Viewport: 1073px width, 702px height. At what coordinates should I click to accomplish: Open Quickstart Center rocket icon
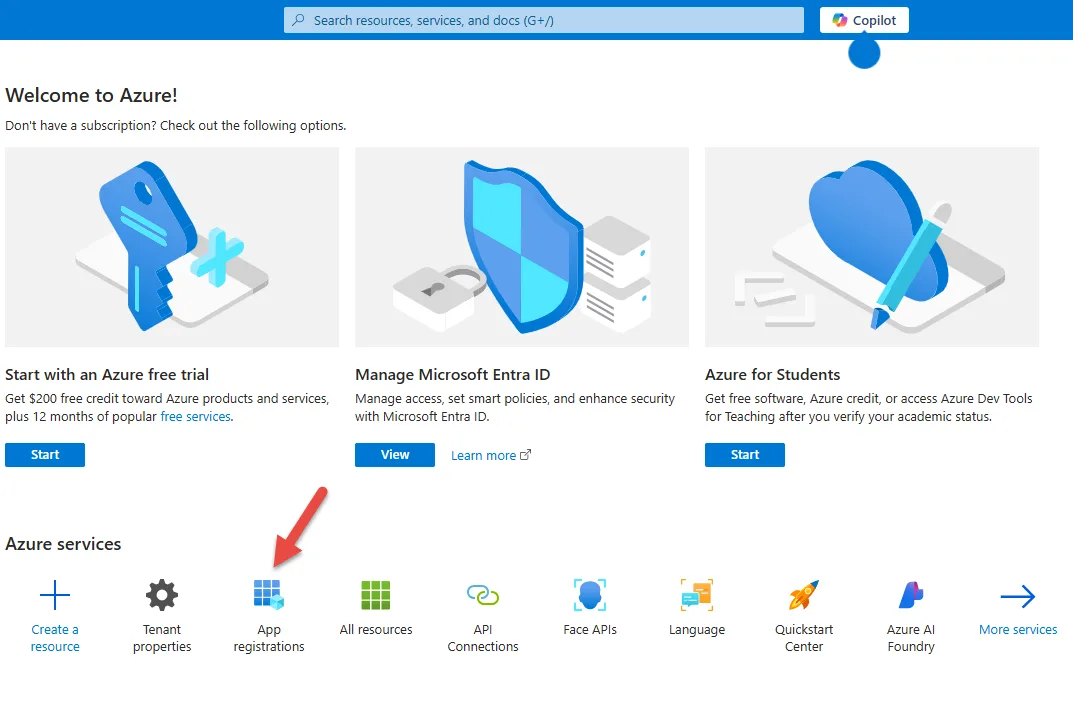tap(803, 595)
